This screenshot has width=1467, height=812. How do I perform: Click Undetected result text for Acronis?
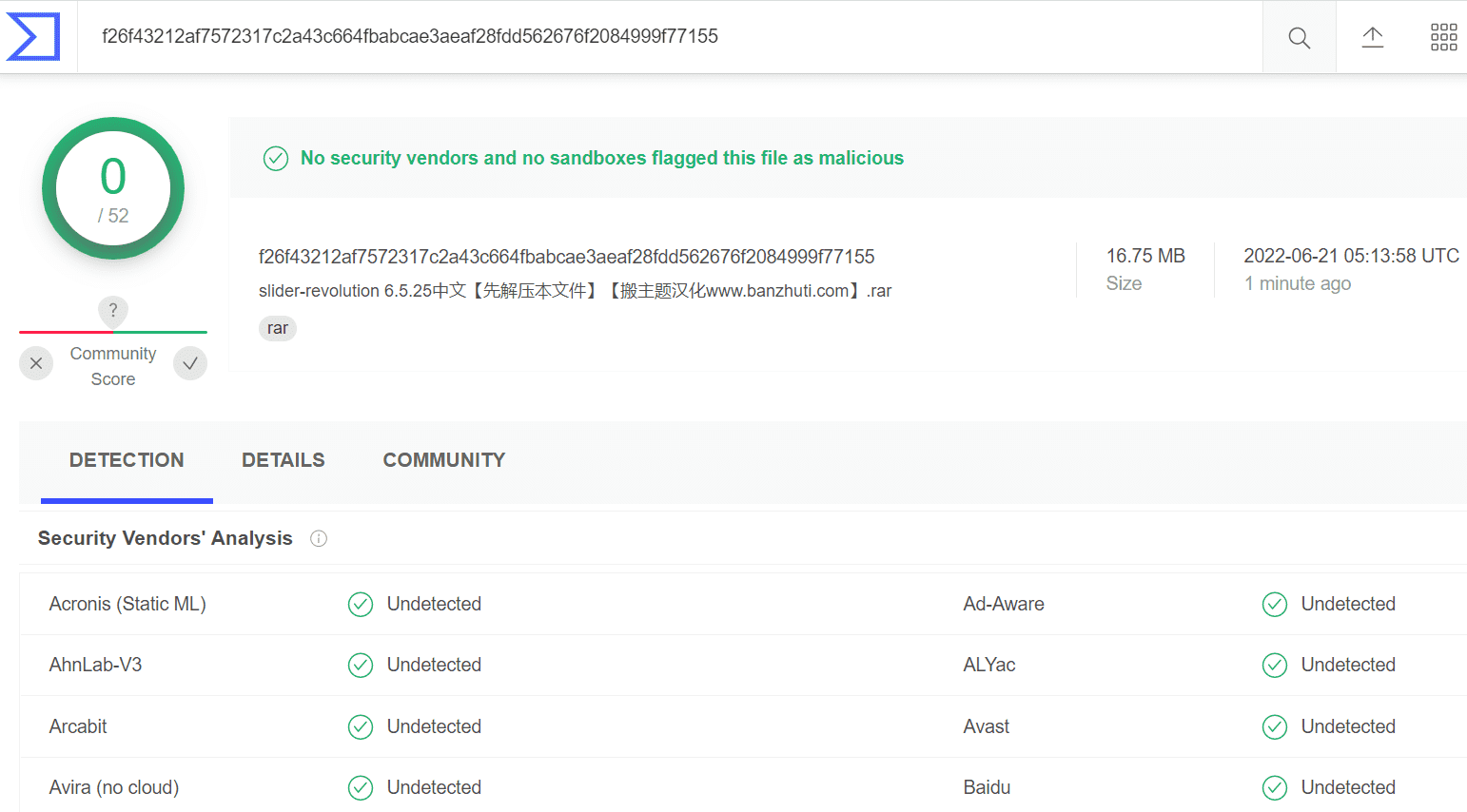434,604
